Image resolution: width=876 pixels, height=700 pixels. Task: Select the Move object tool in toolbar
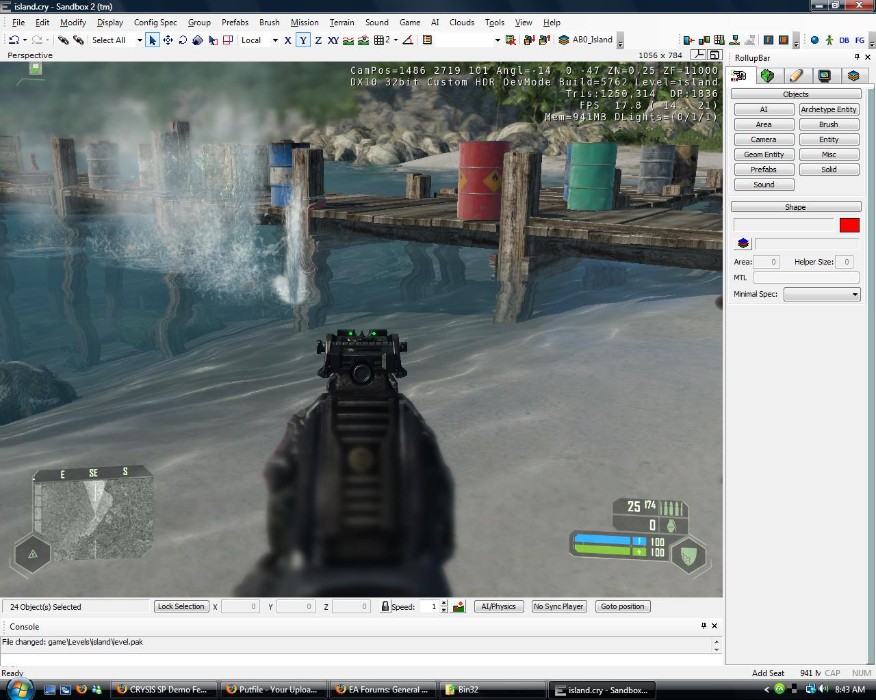pyautogui.click(x=168, y=40)
